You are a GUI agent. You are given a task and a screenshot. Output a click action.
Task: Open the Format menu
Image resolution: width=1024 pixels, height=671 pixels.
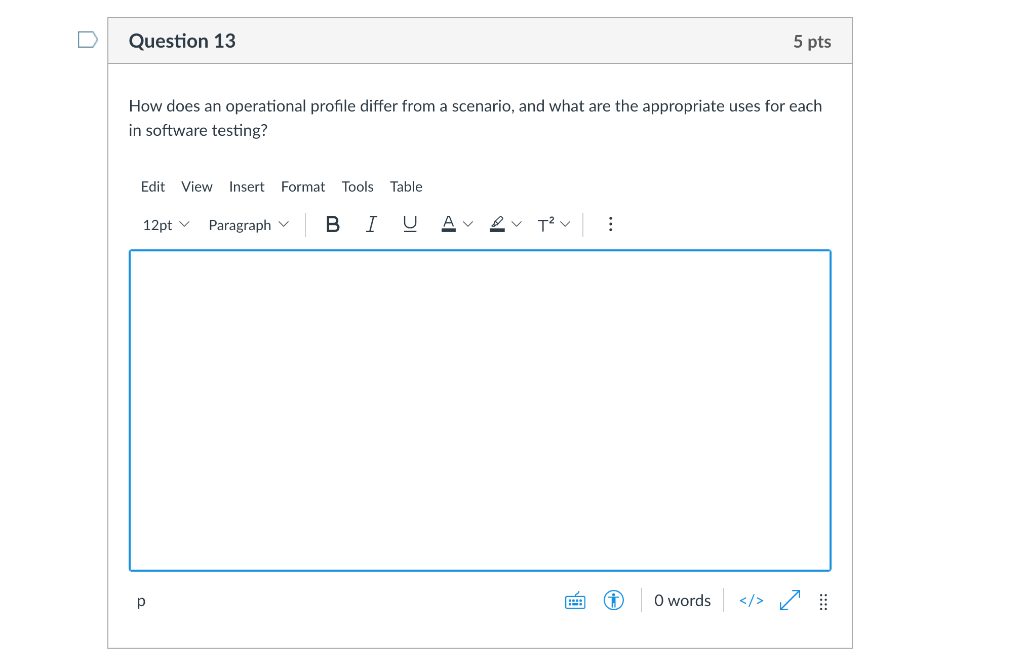[x=303, y=187]
